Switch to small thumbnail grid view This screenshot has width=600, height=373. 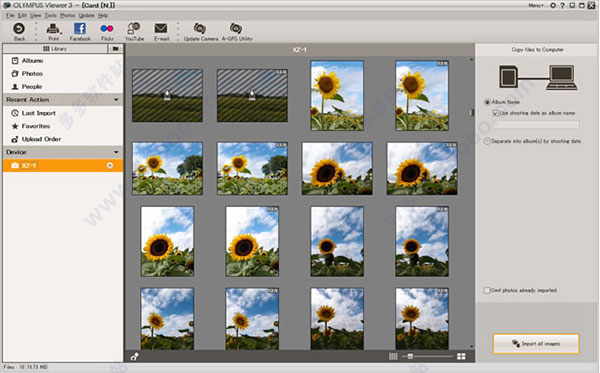click(x=393, y=357)
